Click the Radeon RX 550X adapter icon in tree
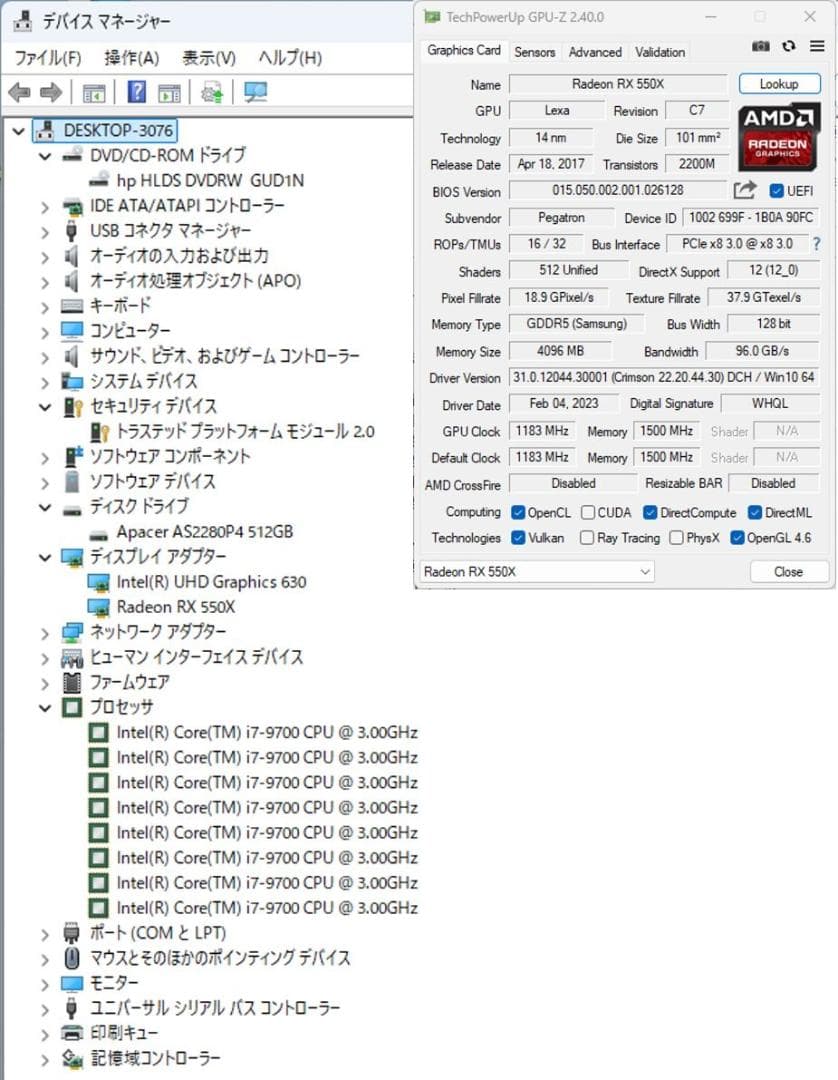Screen dimensions: 838x1080 99,608
